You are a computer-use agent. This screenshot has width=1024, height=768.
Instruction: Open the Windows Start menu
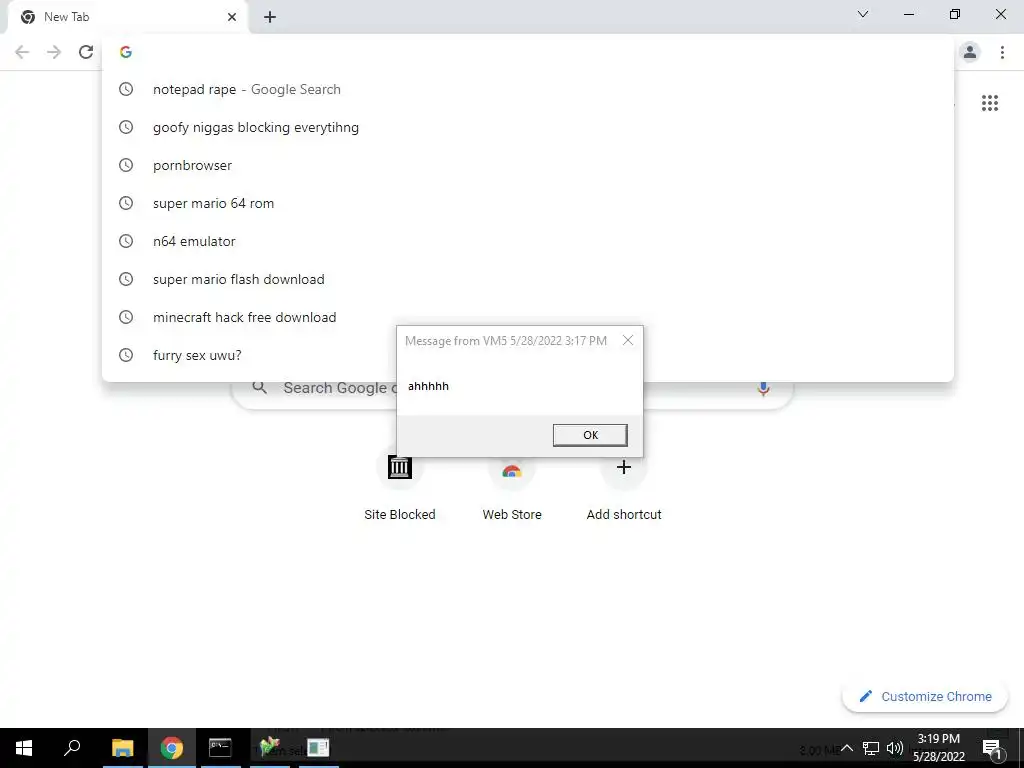[24, 748]
